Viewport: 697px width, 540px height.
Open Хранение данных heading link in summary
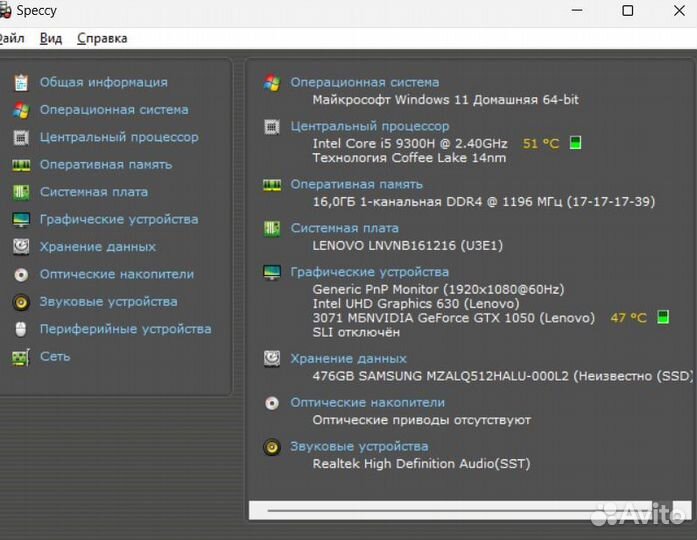[348, 359]
